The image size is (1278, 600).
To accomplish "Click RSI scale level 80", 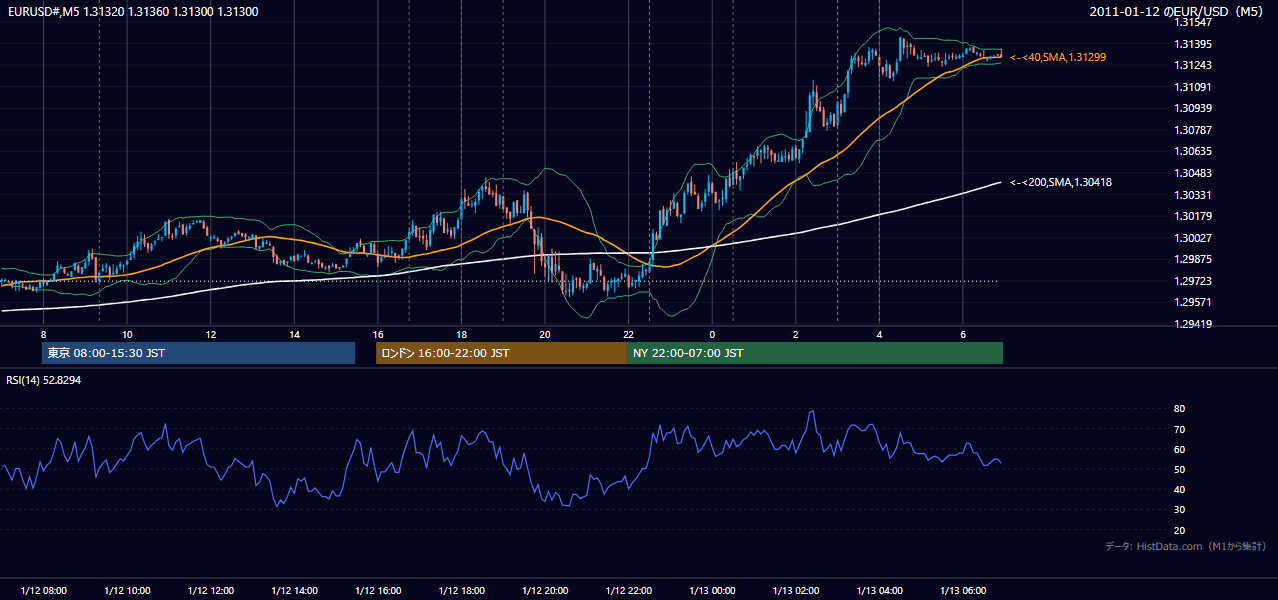I will pos(1180,409).
